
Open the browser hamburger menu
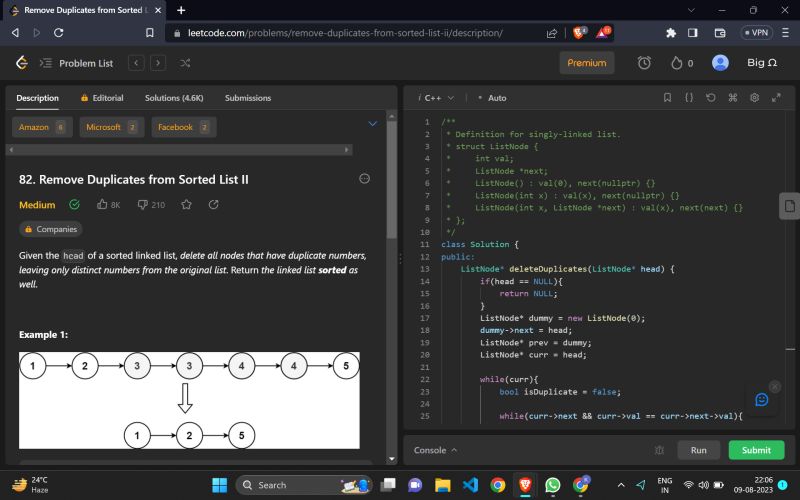(786, 33)
